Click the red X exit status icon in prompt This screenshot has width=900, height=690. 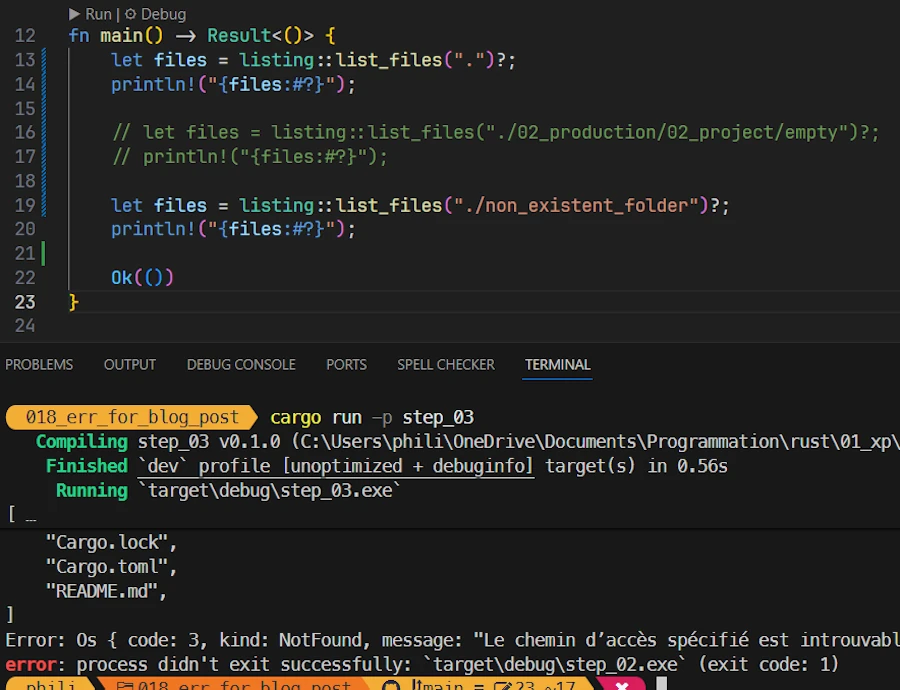click(622, 686)
